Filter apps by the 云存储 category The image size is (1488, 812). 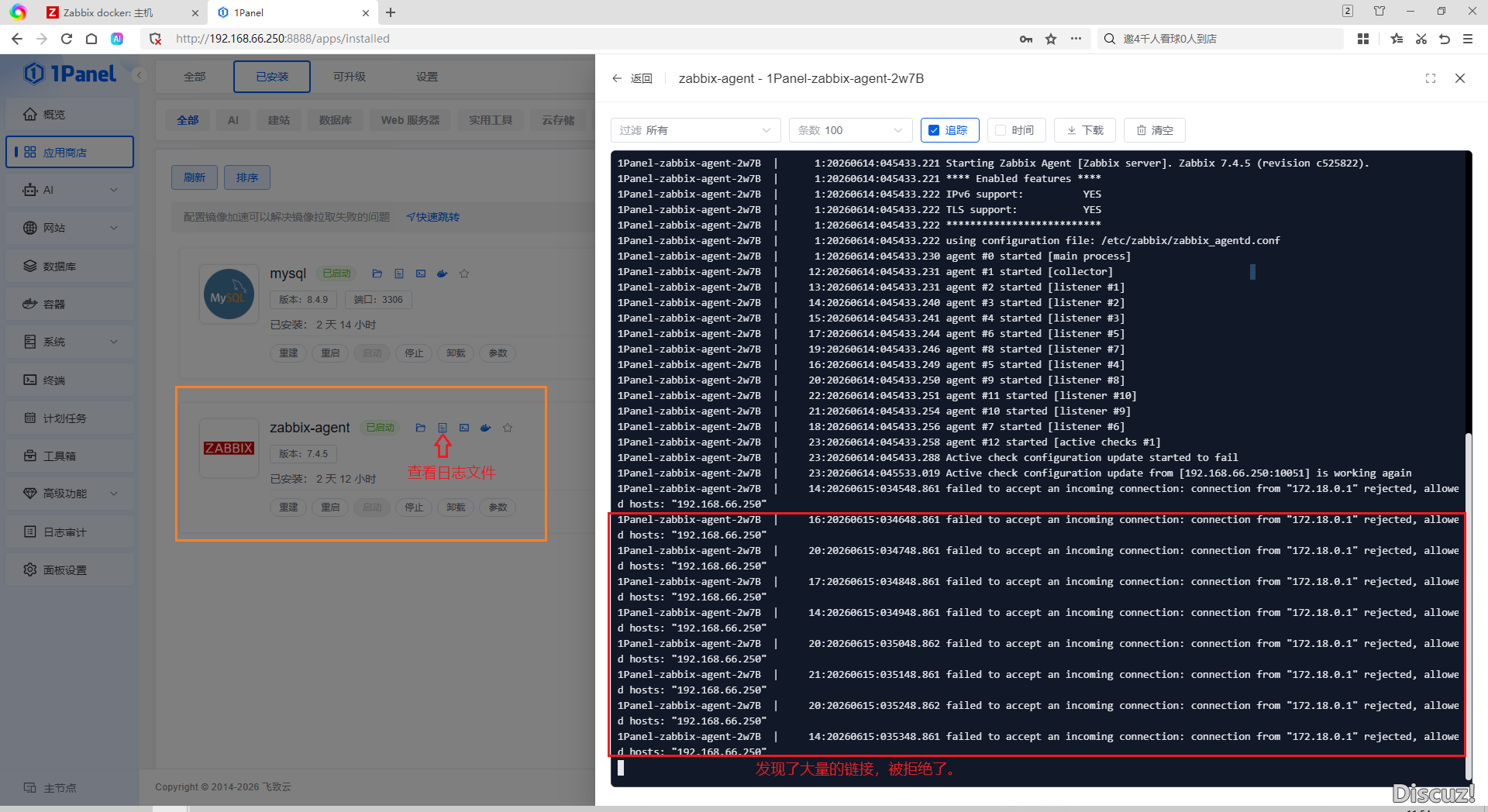558,120
